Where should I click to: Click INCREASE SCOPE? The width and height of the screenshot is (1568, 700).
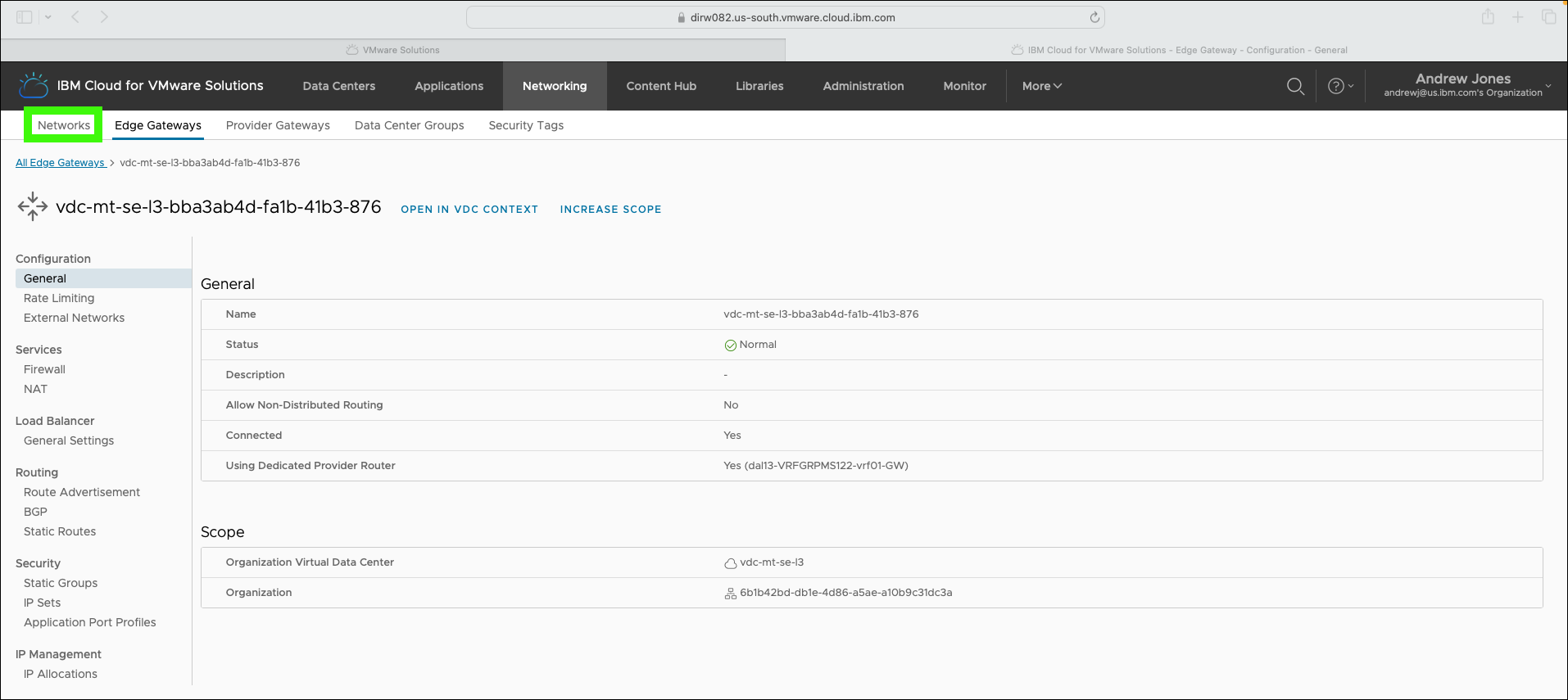click(610, 210)
